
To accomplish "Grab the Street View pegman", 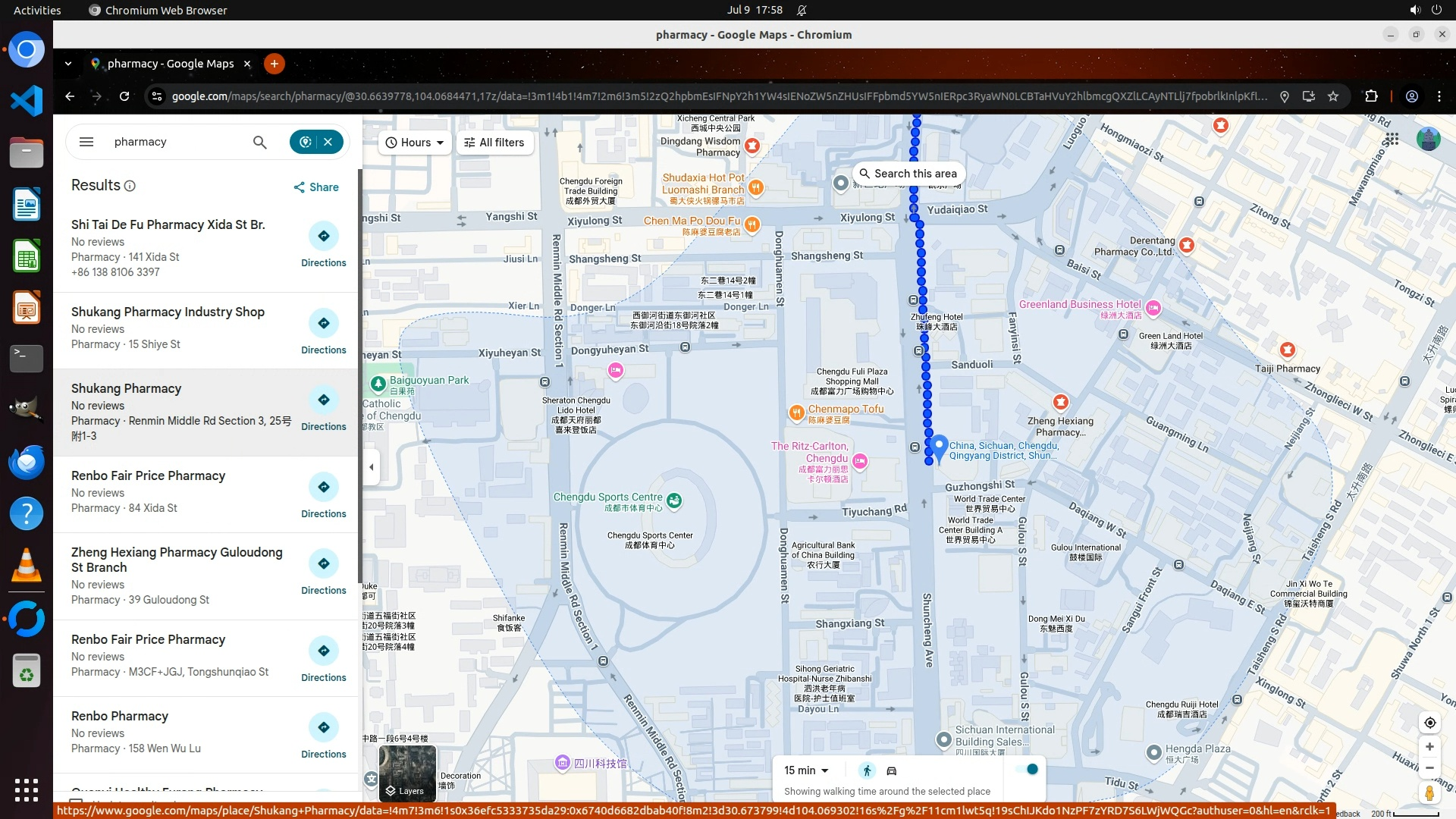I will (x=1429, y=793).
